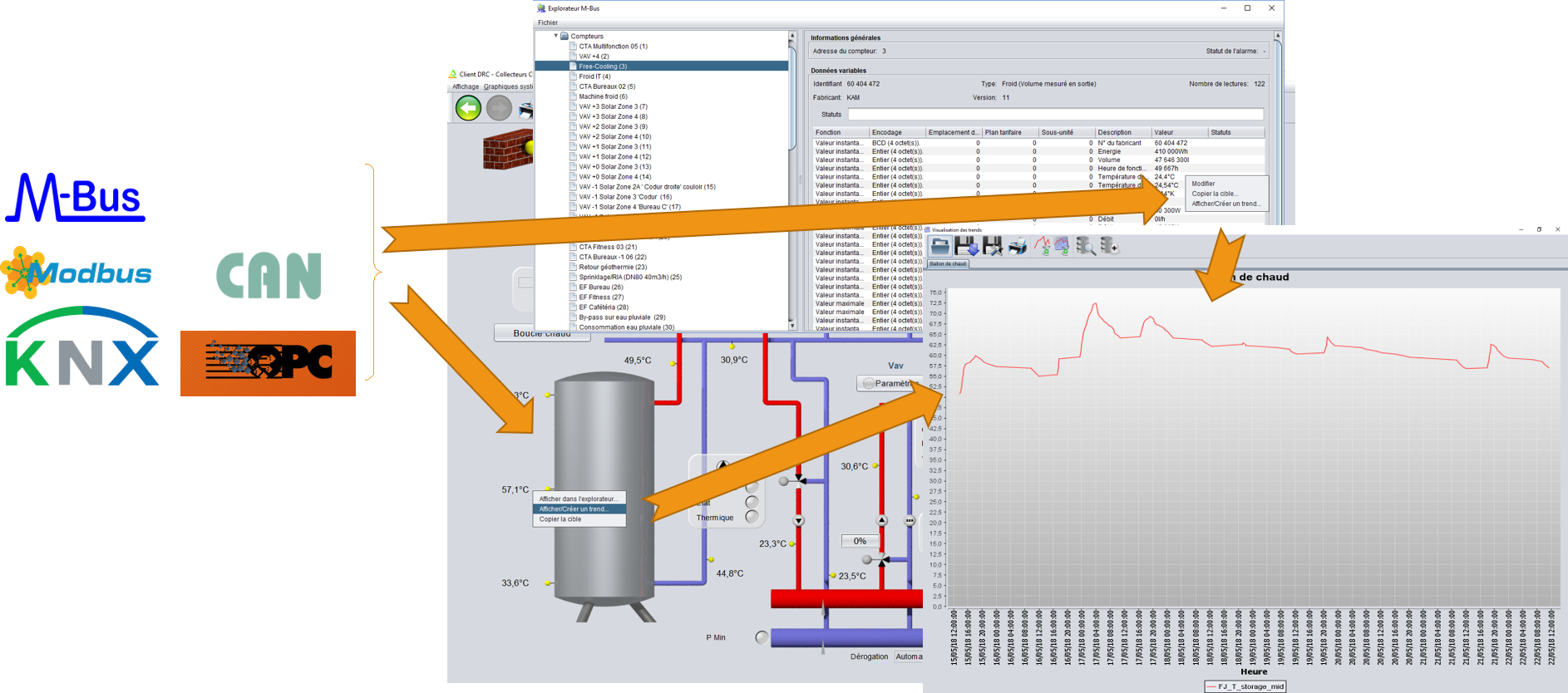Select CTA Fitness 03 (21) in tree
Screen dimensions: 1568x693
(608, 247)
